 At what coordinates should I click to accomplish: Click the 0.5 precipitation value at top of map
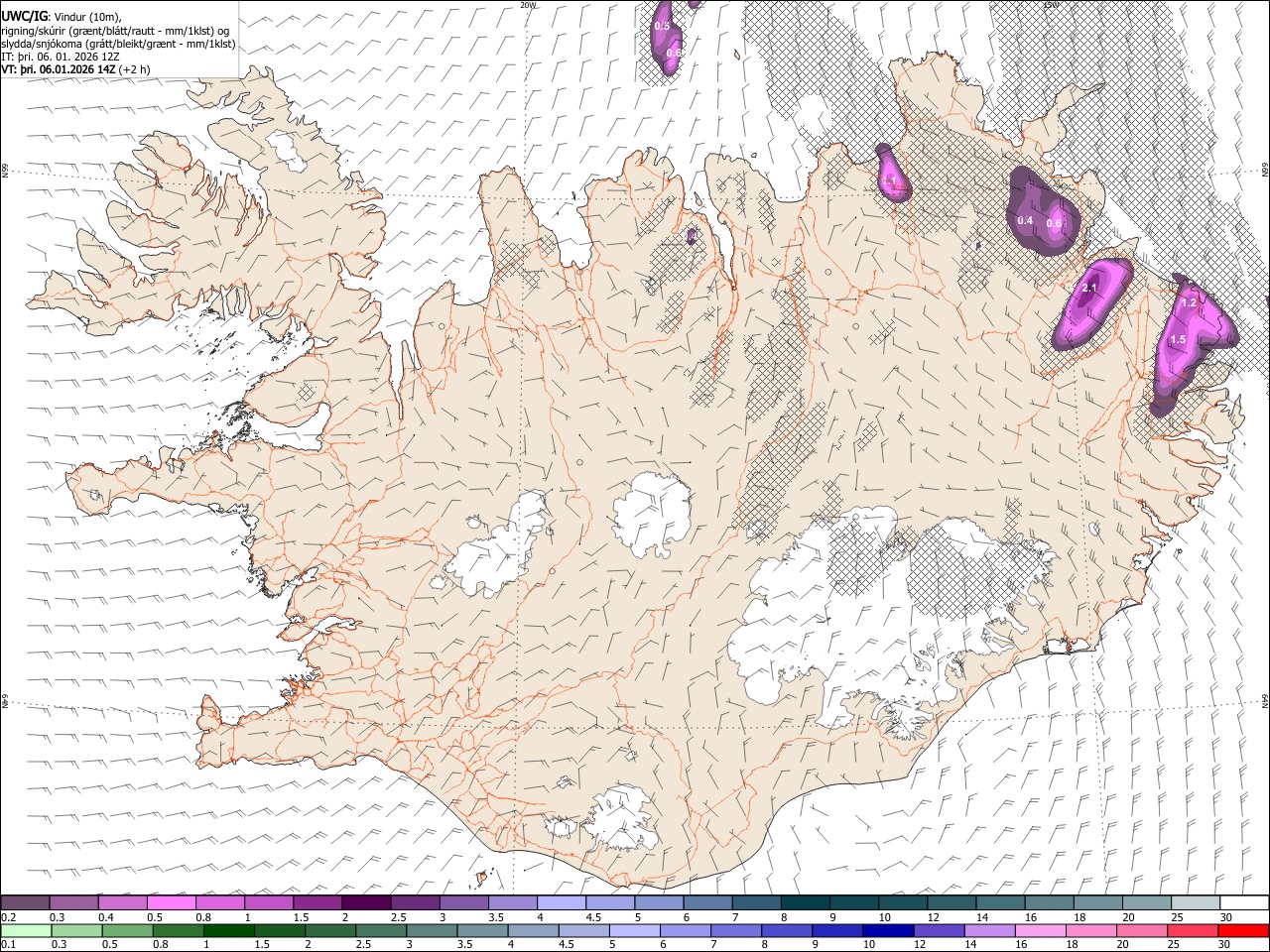click(x=662, y=26)
